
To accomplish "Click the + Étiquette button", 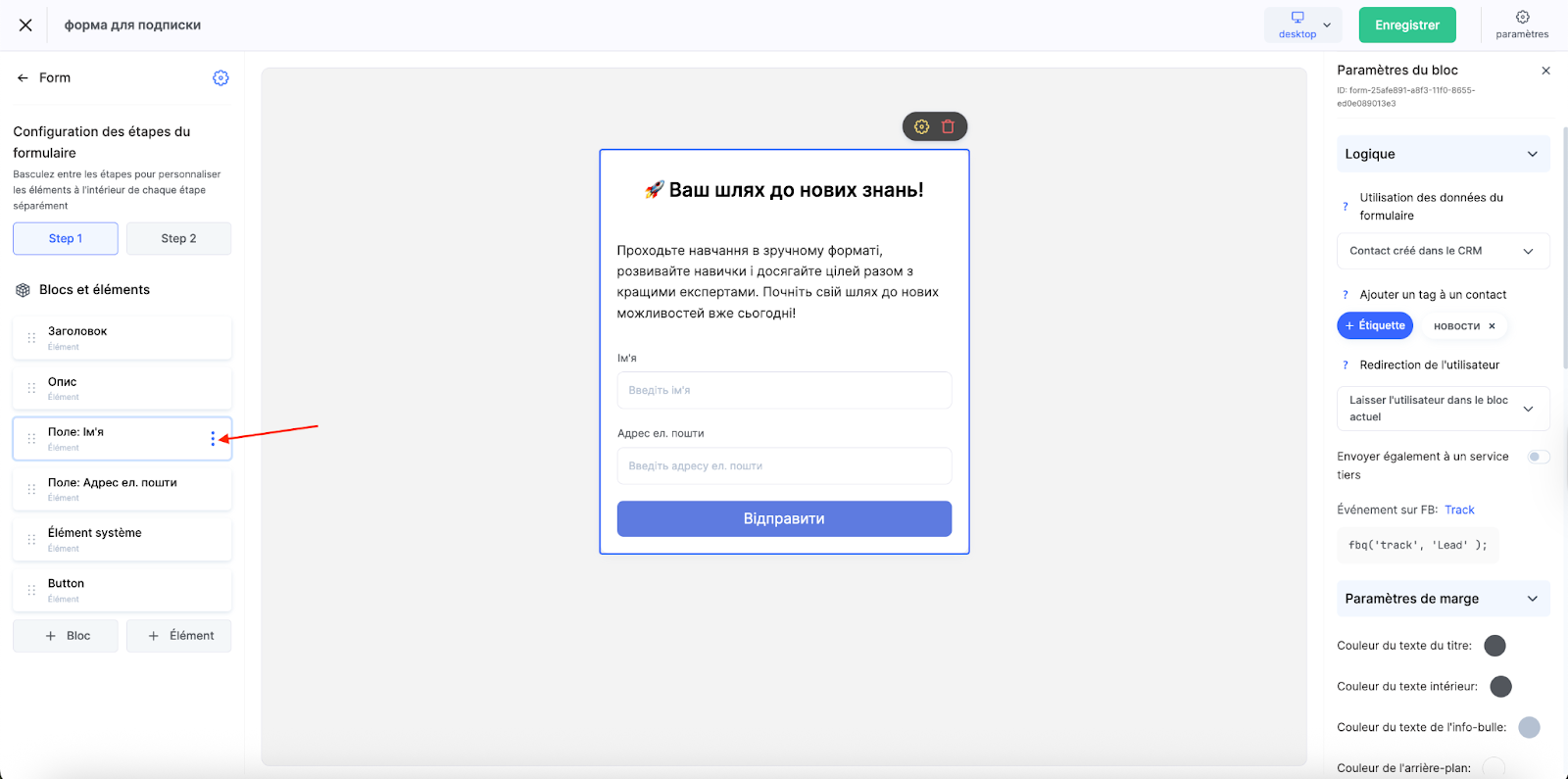I will [1375, 325].
